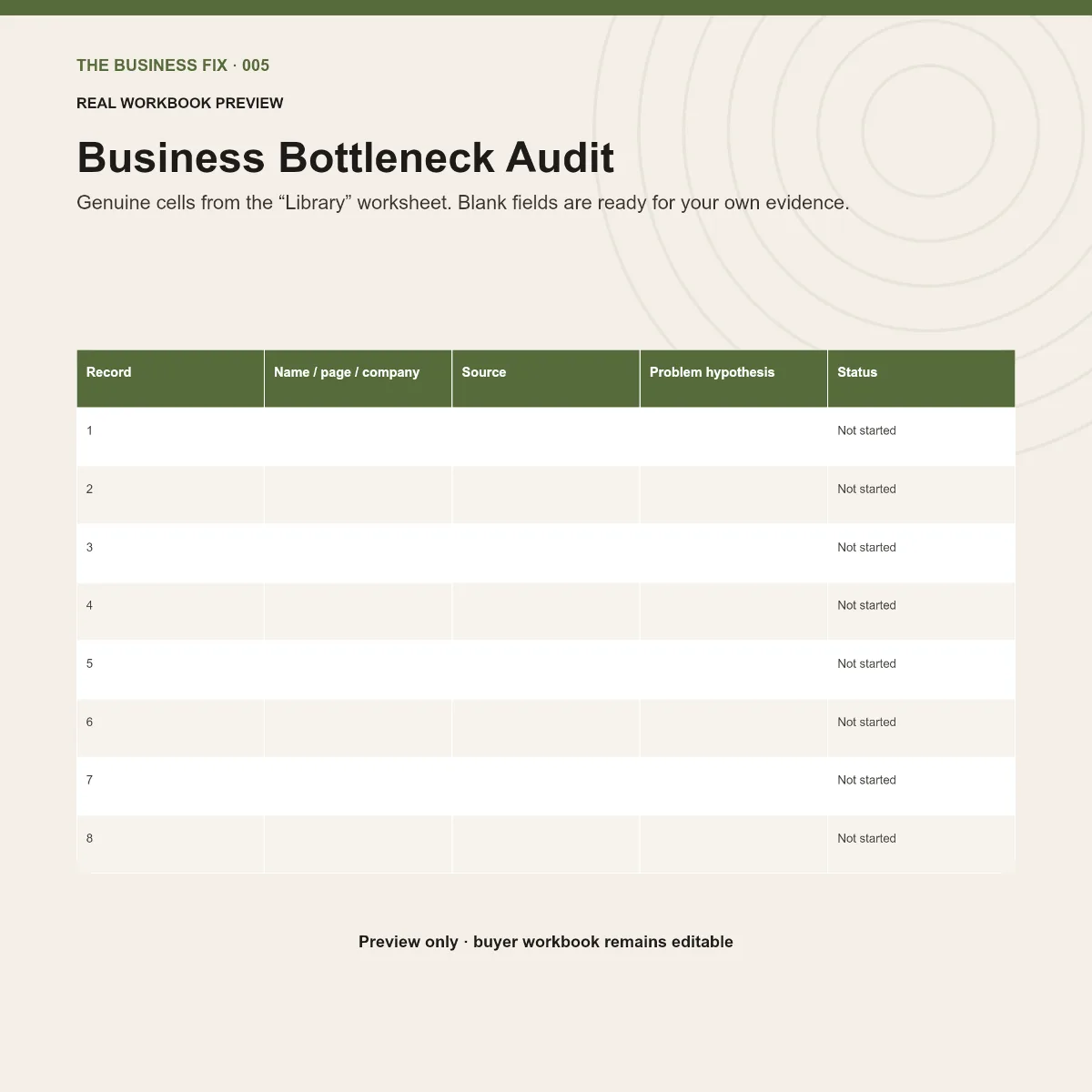Screen dimensions: 1092x1092
Task: Select record number 6 cell
Action: [x=170, y=728]
